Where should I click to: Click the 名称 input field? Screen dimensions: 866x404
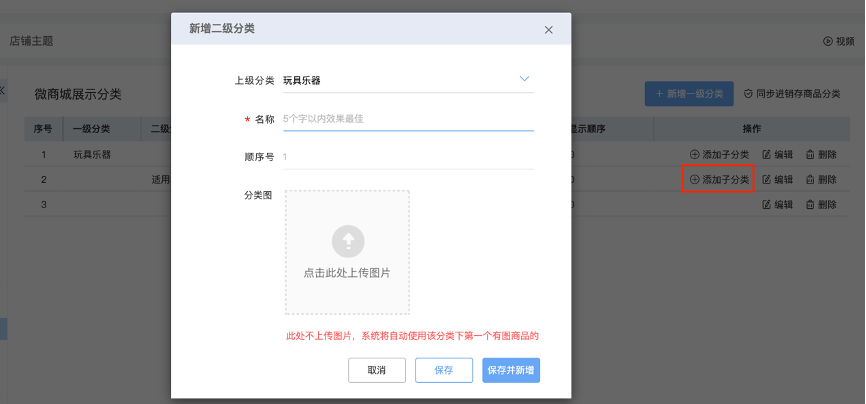tap(407, 119)
